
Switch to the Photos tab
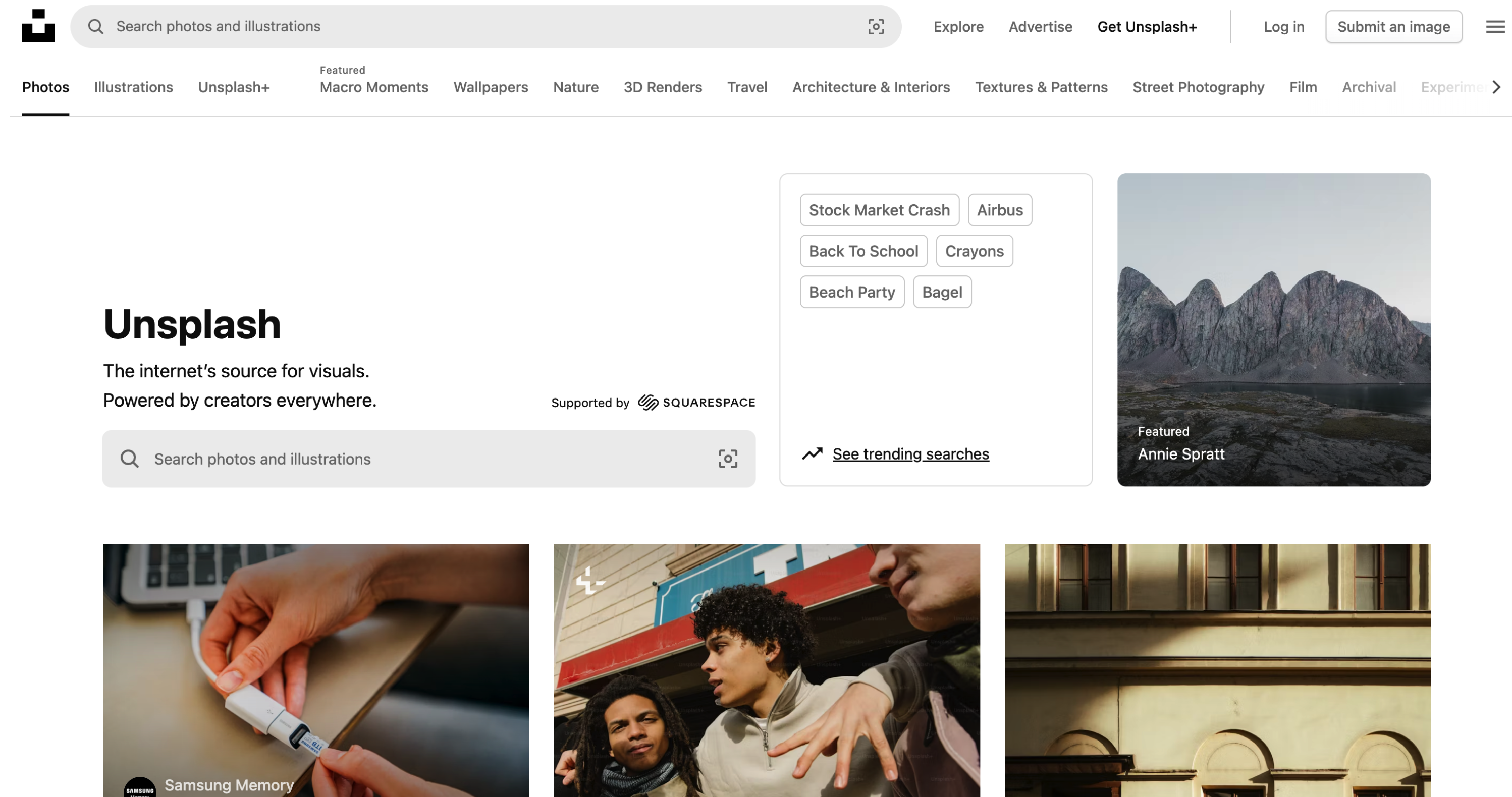46,87
